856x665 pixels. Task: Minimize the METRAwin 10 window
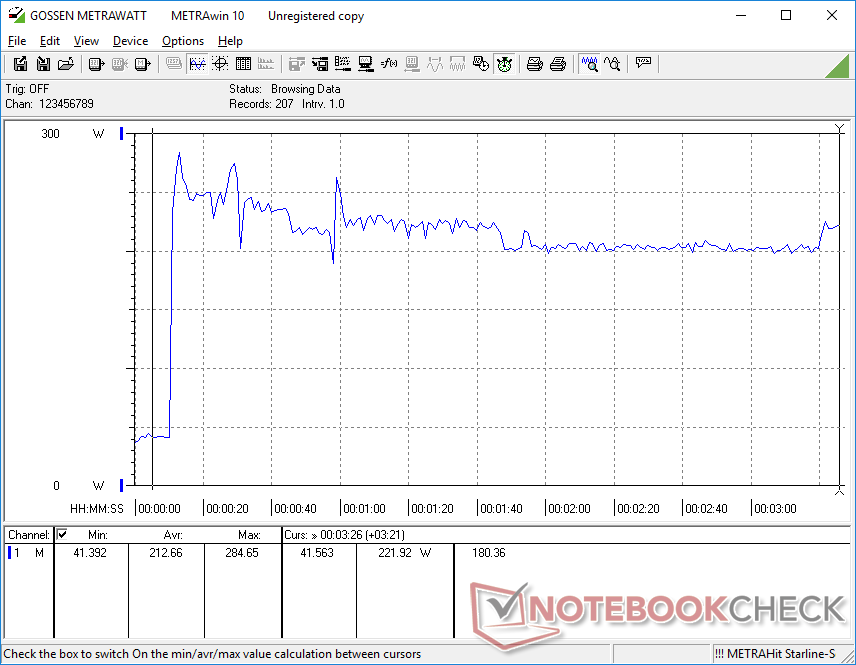pos(741,15)
